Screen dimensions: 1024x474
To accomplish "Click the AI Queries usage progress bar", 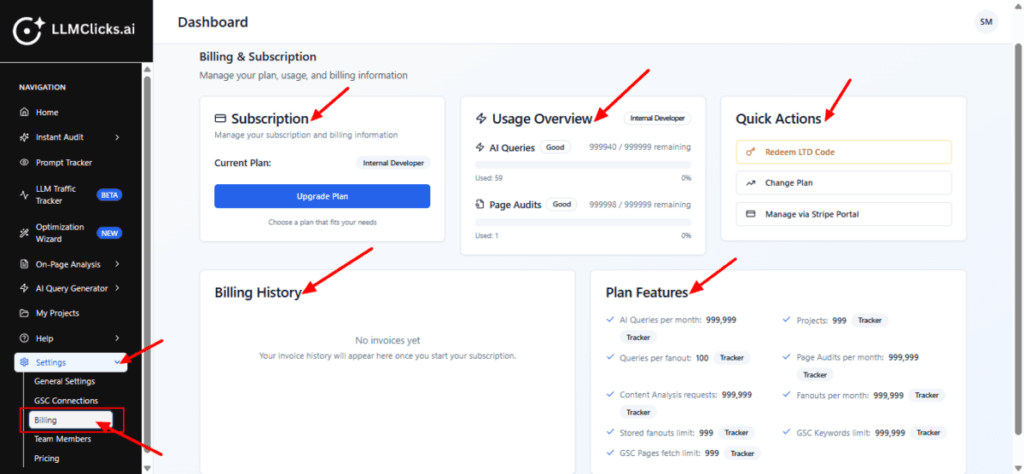I will (x=583, y=166).
